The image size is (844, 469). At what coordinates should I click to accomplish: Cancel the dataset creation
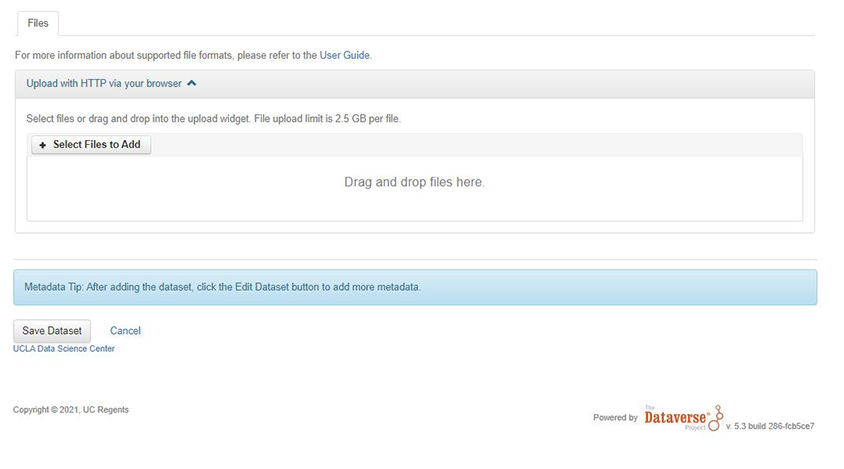[x=125, y=331]
